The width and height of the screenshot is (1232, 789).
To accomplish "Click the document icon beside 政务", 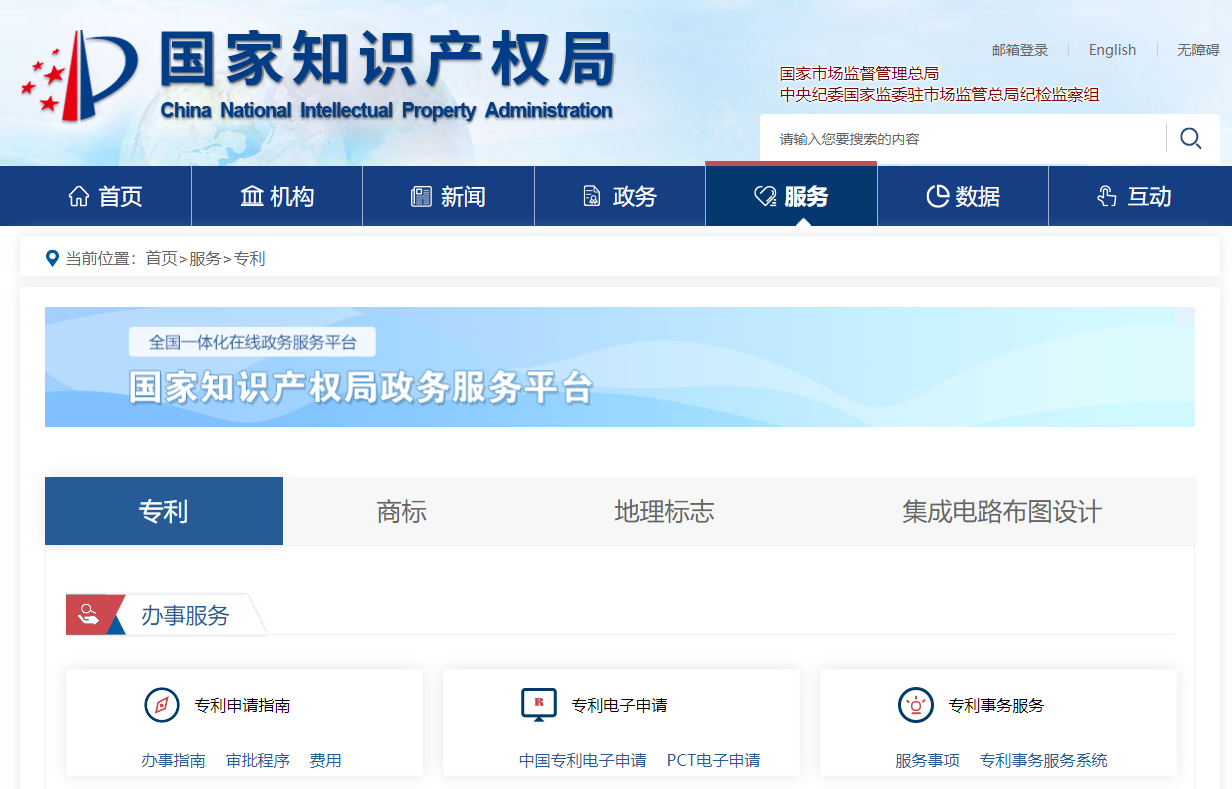I will point(592,196).
